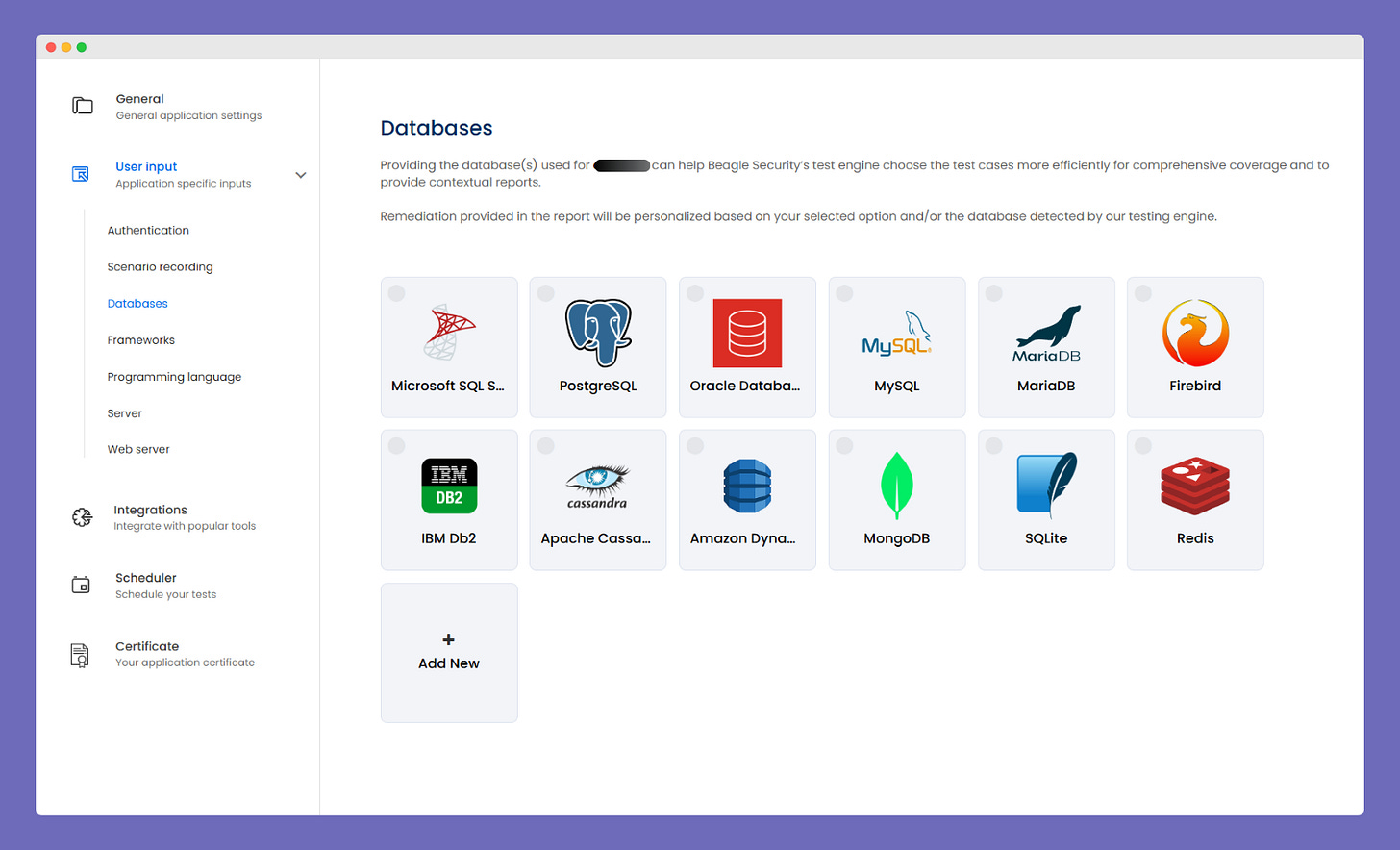Viewport: 1400px width, 850px height.
Task: Click the Scheduler calendar icon
Action: [81, 585]
